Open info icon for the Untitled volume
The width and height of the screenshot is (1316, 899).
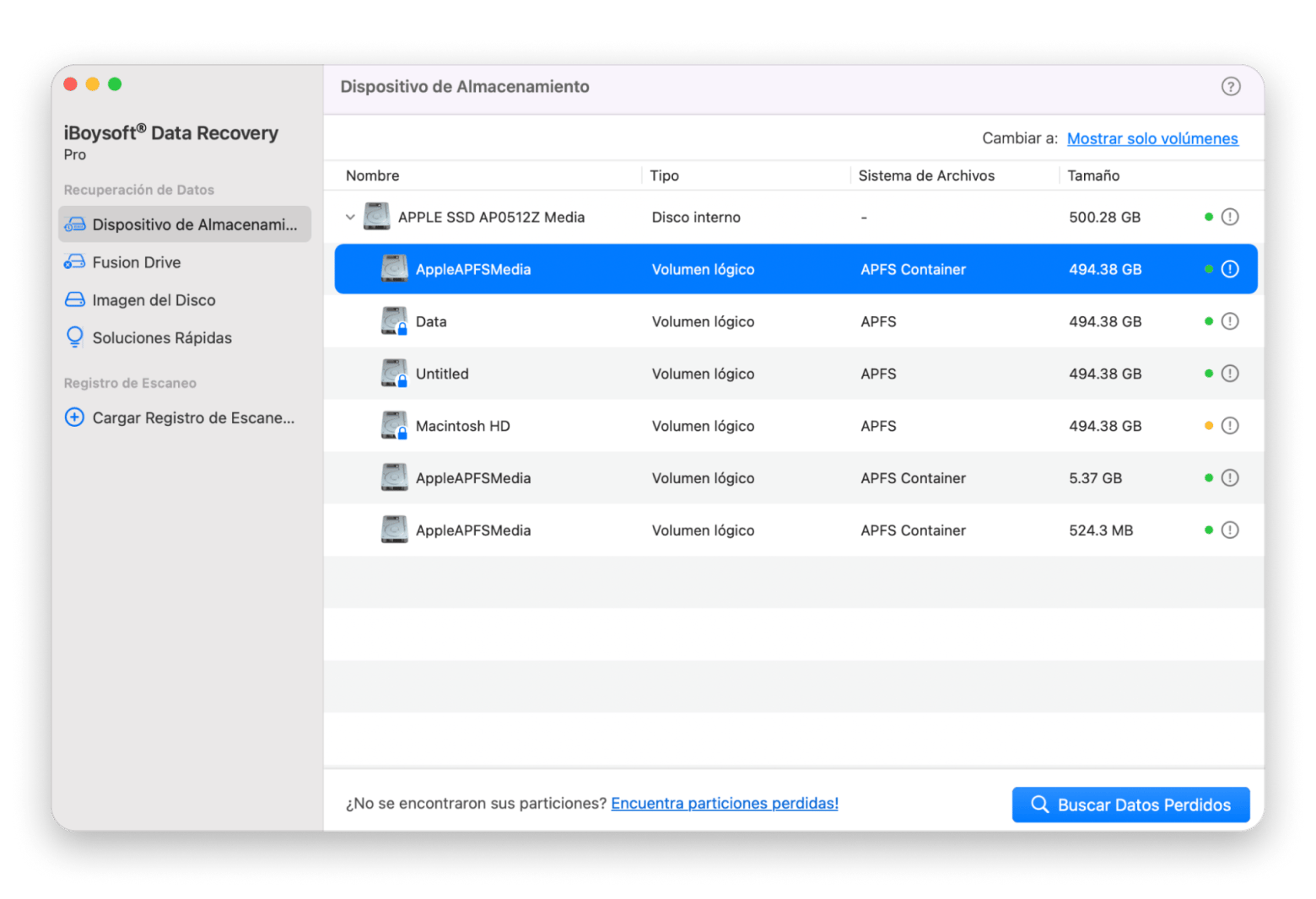click(1230, 374)
